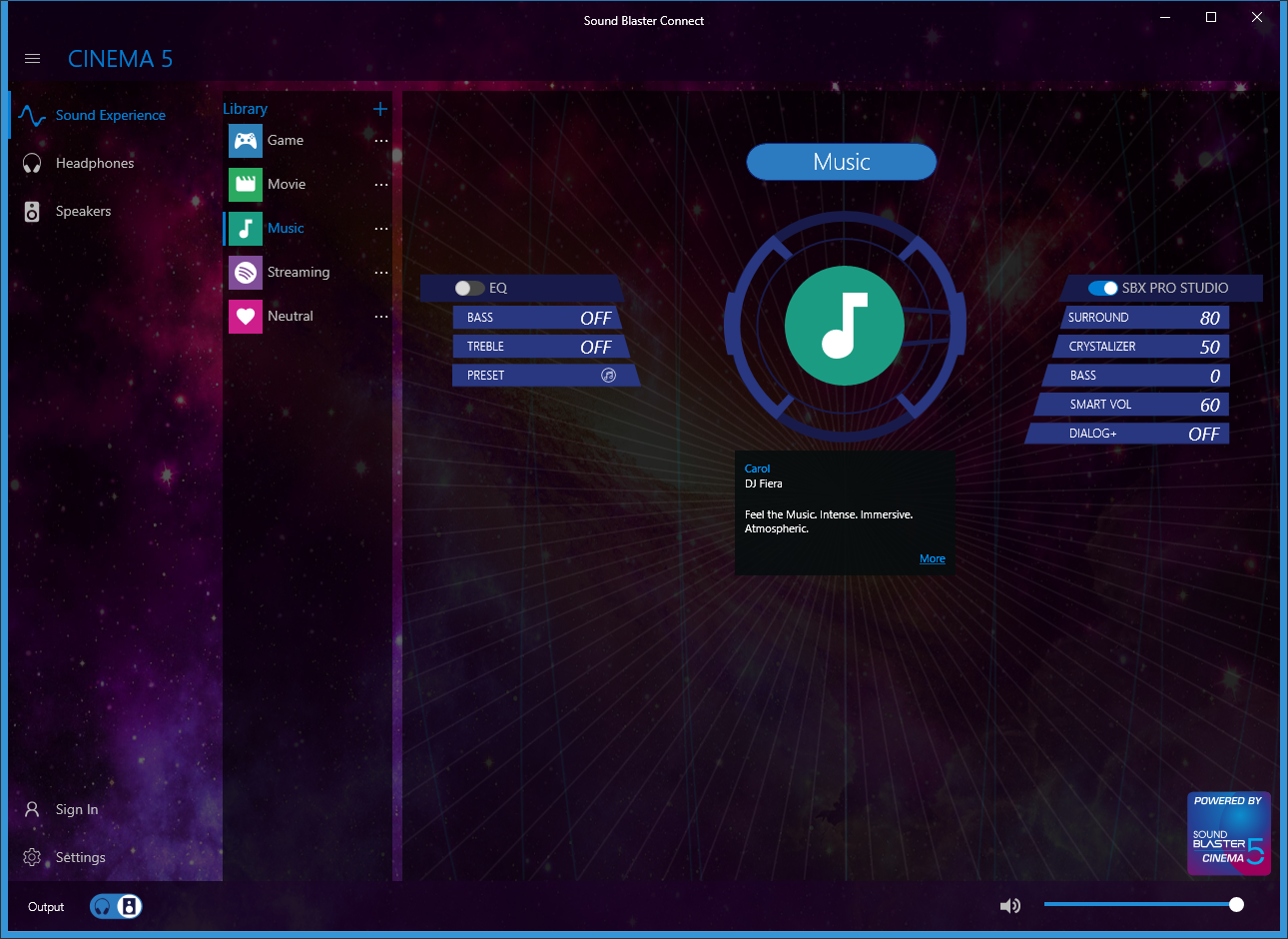Click the SBX Bass value 0
The image size is (1288, 939).
tap(1215, 376)
